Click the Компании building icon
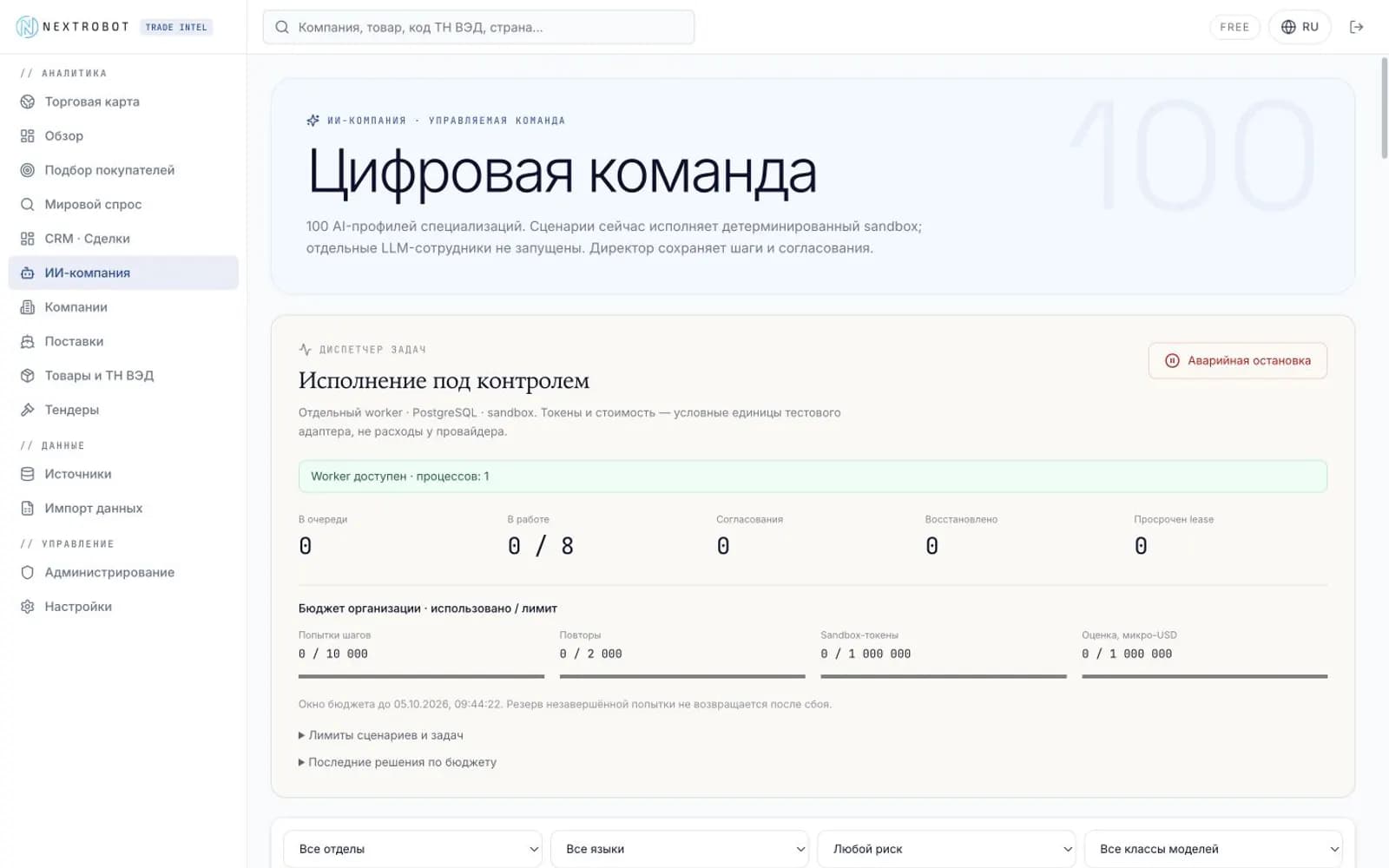The image size is (1389, 868). 28,307
